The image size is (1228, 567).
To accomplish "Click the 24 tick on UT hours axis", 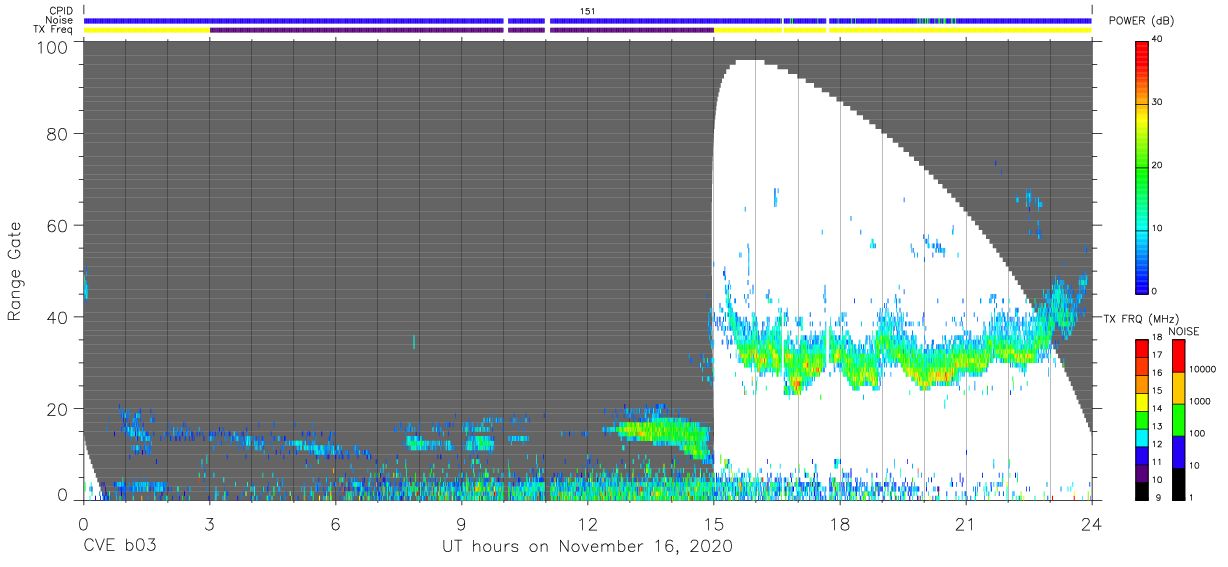I will pyautogui.click(x=1092, y=523).
